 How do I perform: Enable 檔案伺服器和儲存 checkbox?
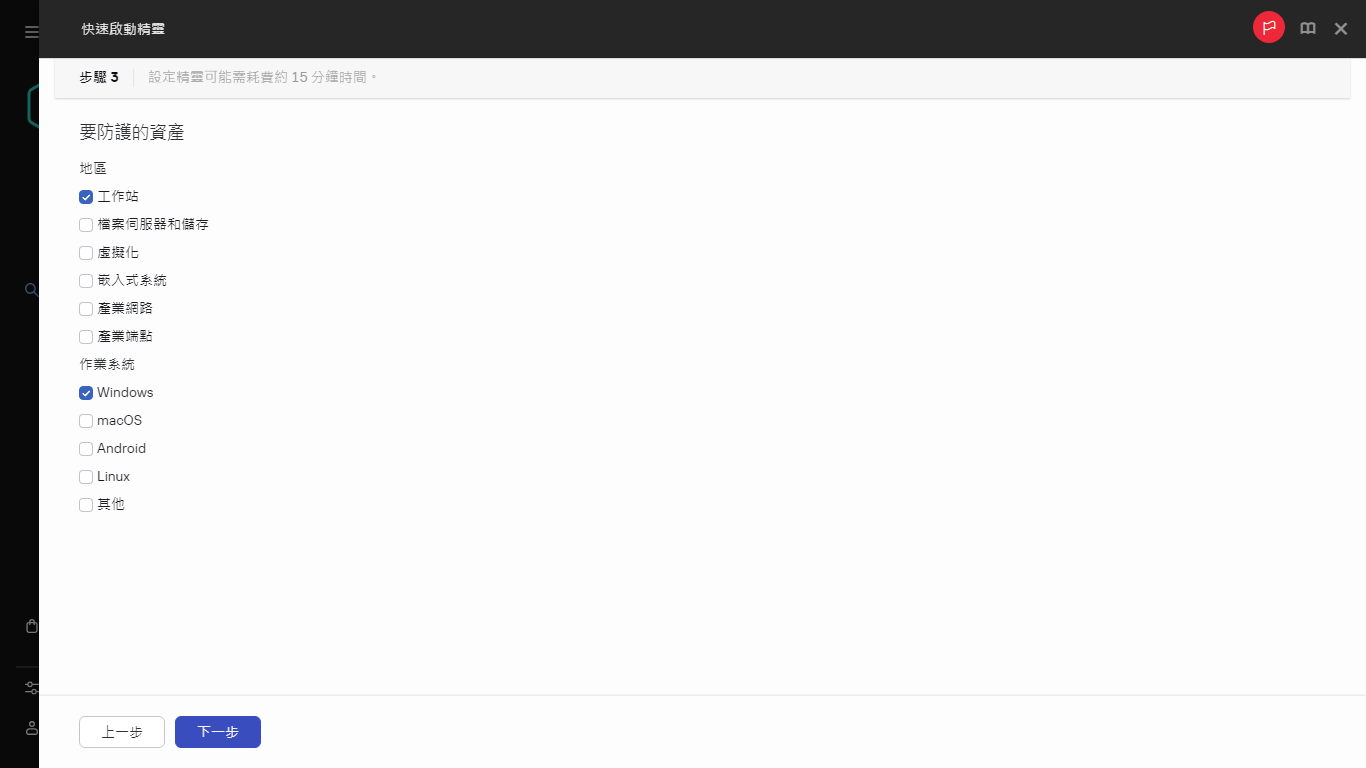[86, 225]
